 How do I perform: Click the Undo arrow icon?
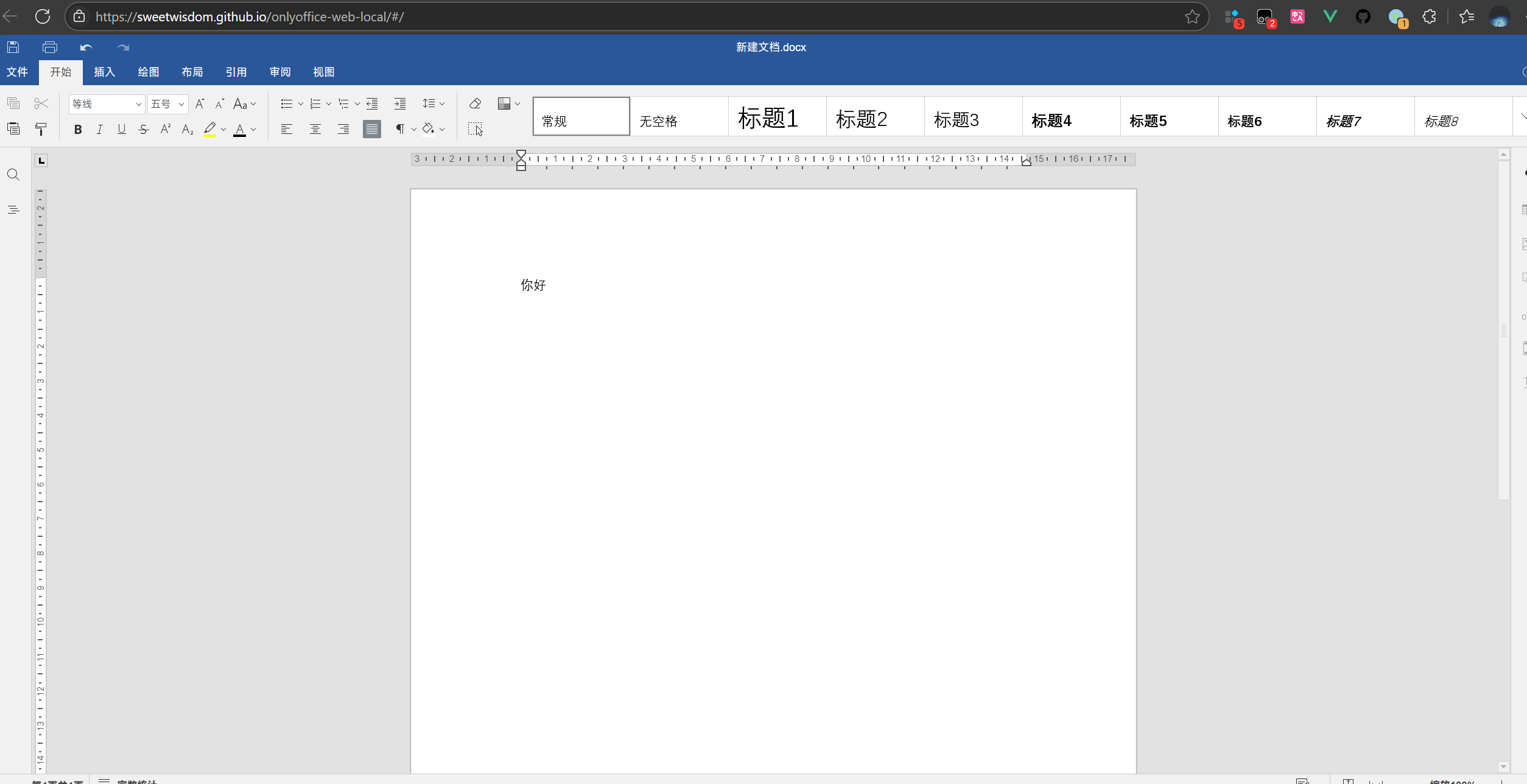click(x=86, y=47)
